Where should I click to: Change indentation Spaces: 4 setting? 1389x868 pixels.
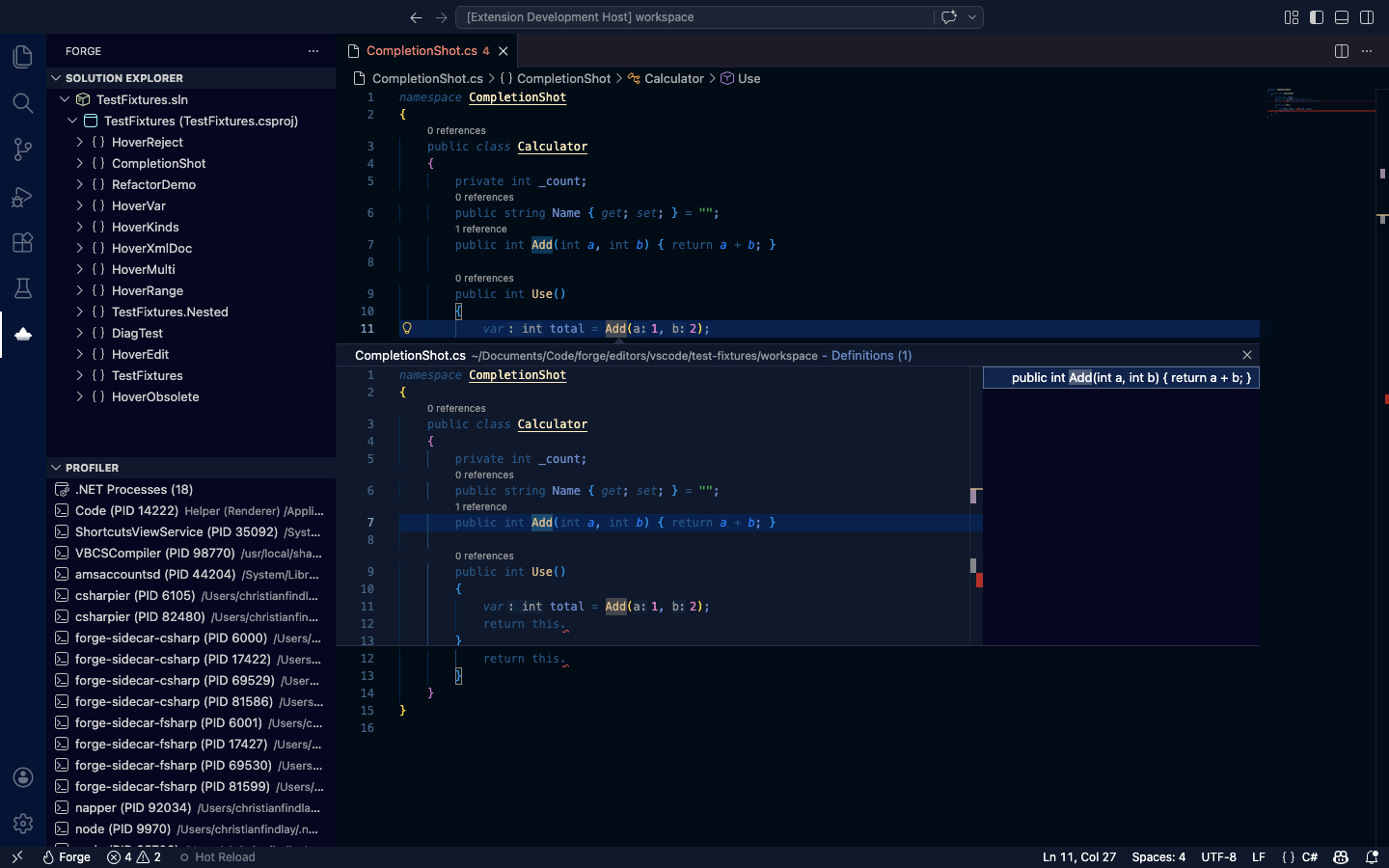click(1158, 856)
